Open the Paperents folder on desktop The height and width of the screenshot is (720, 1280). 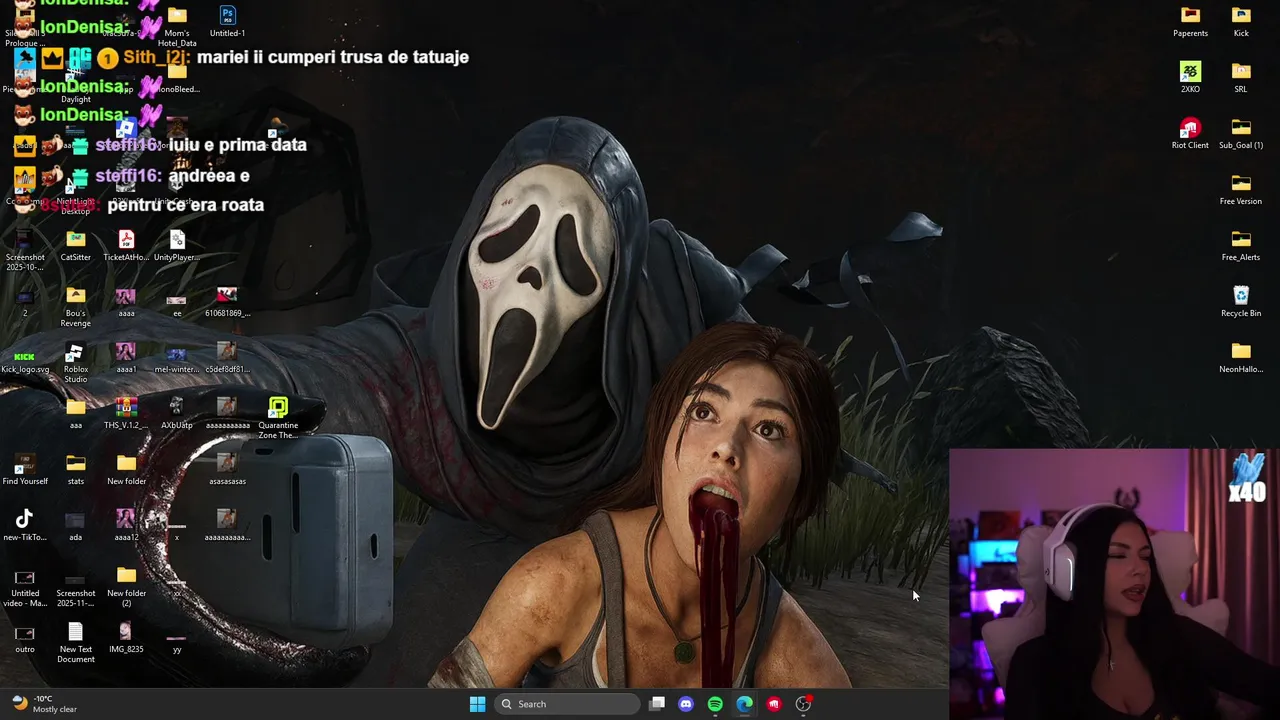1190,15
